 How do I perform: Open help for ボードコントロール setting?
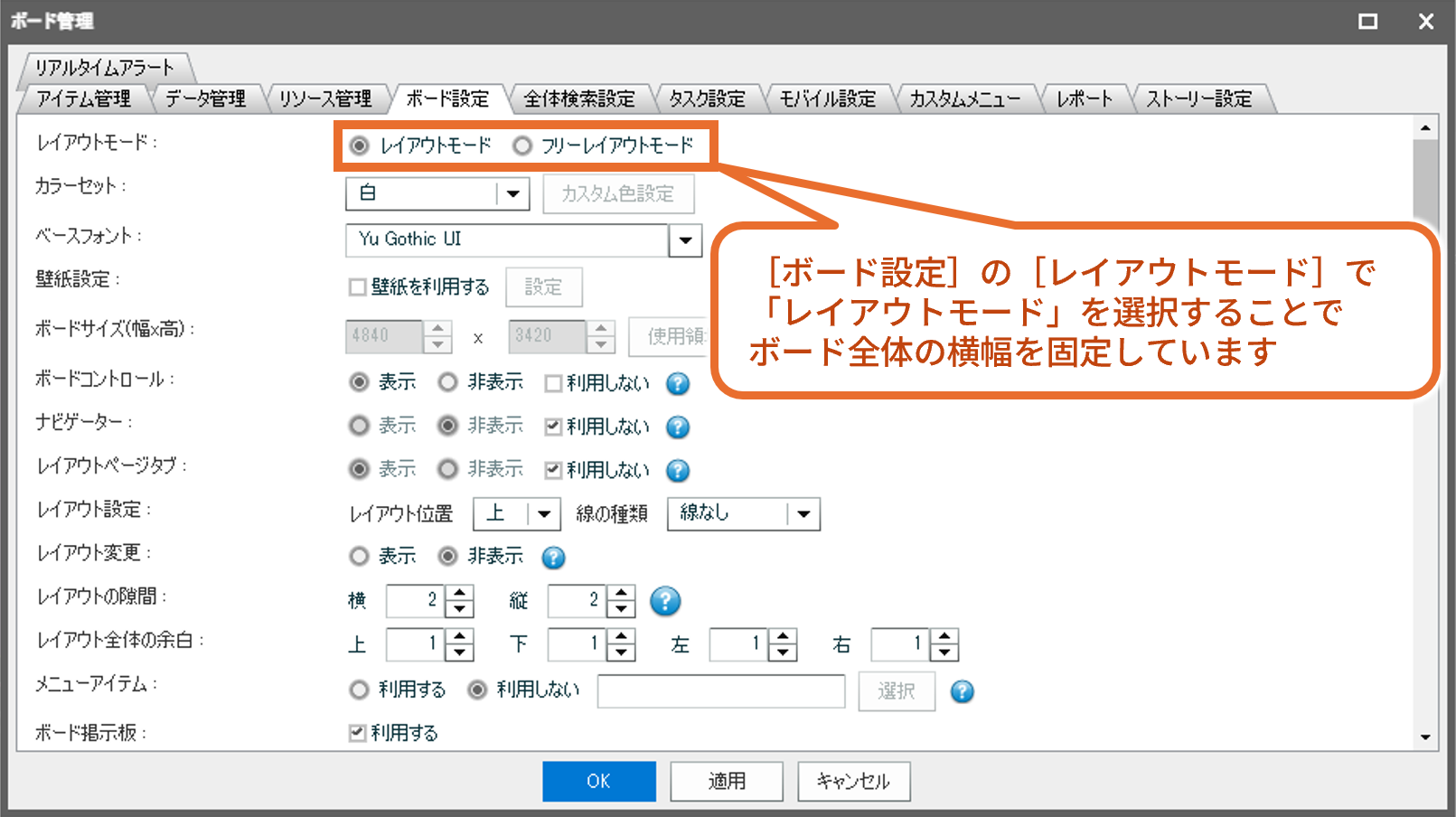tap(678, 383)
